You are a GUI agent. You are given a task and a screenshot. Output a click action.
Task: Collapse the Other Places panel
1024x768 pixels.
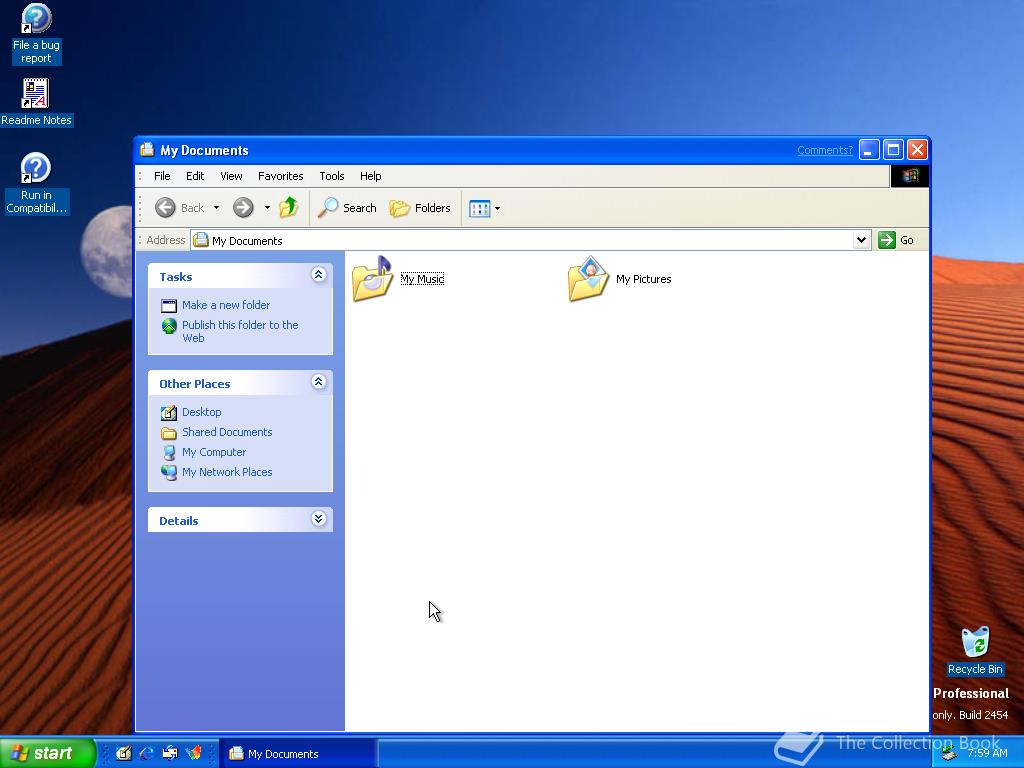319,382
